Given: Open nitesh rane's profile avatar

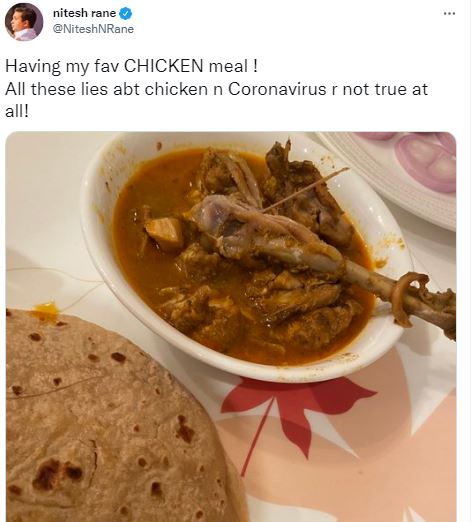Looking at the screenshot, I should pos(24,22).
